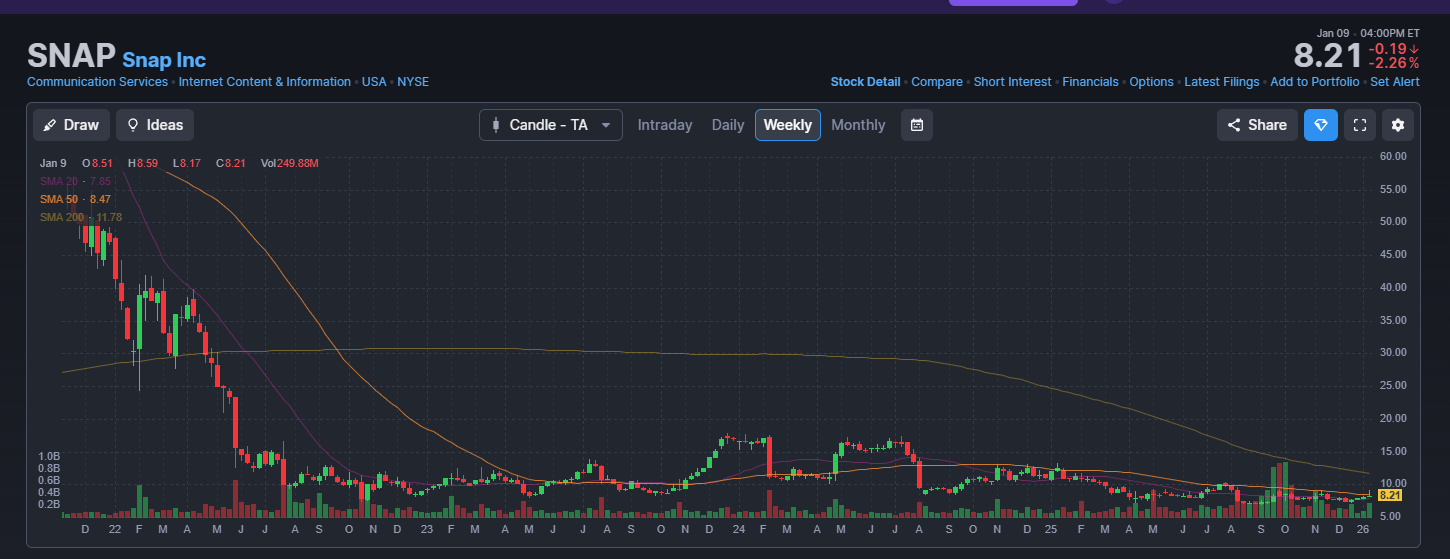Open the Draw tools button
The height and width of the screenshot is (559, 1450).
pos(71,125)
